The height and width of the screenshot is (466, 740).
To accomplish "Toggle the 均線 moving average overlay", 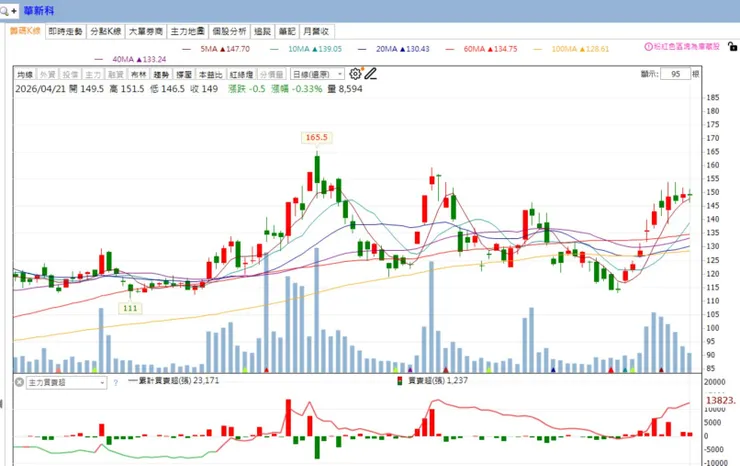I will click(x=25, y=75).
